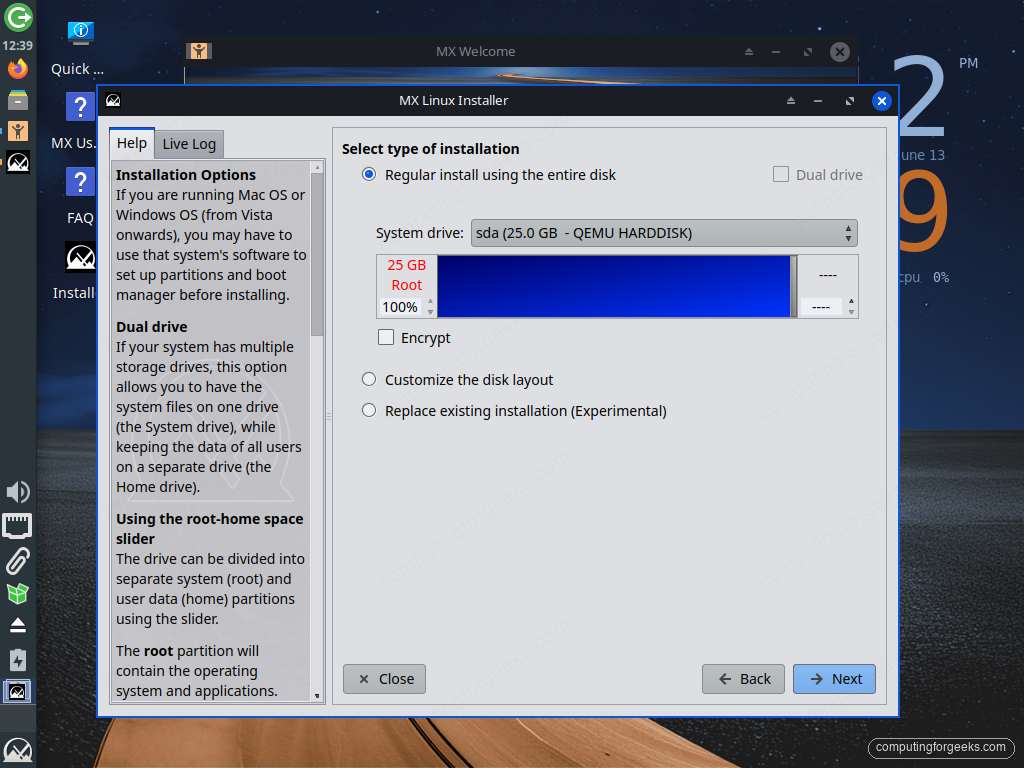1024x768 pixels.
Task: Open the package updater box icon
Action: (x=18, y=593)
